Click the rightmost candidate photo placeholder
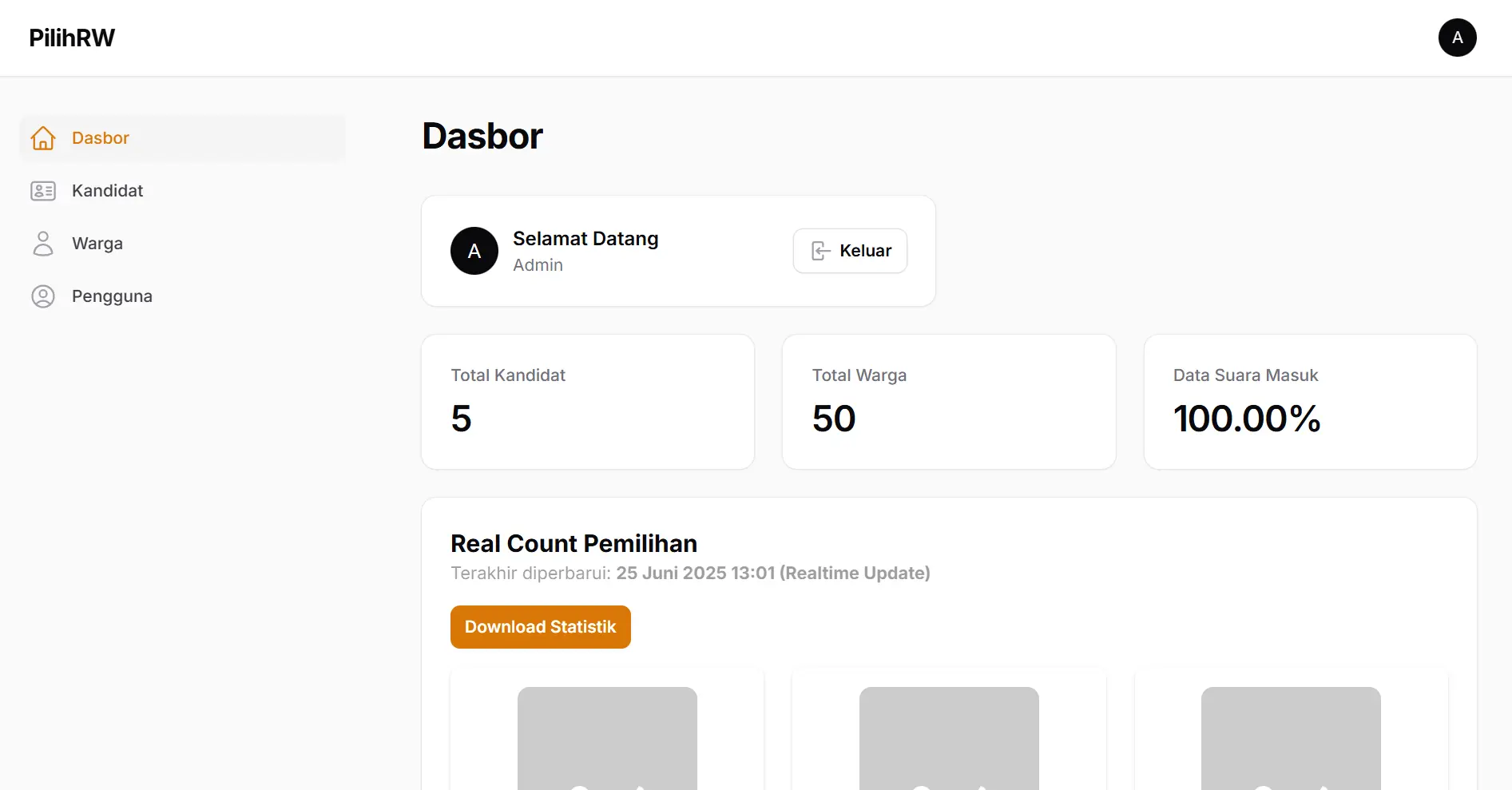The height and width of the screenshot is (790, 1512). pos(1290,739)
